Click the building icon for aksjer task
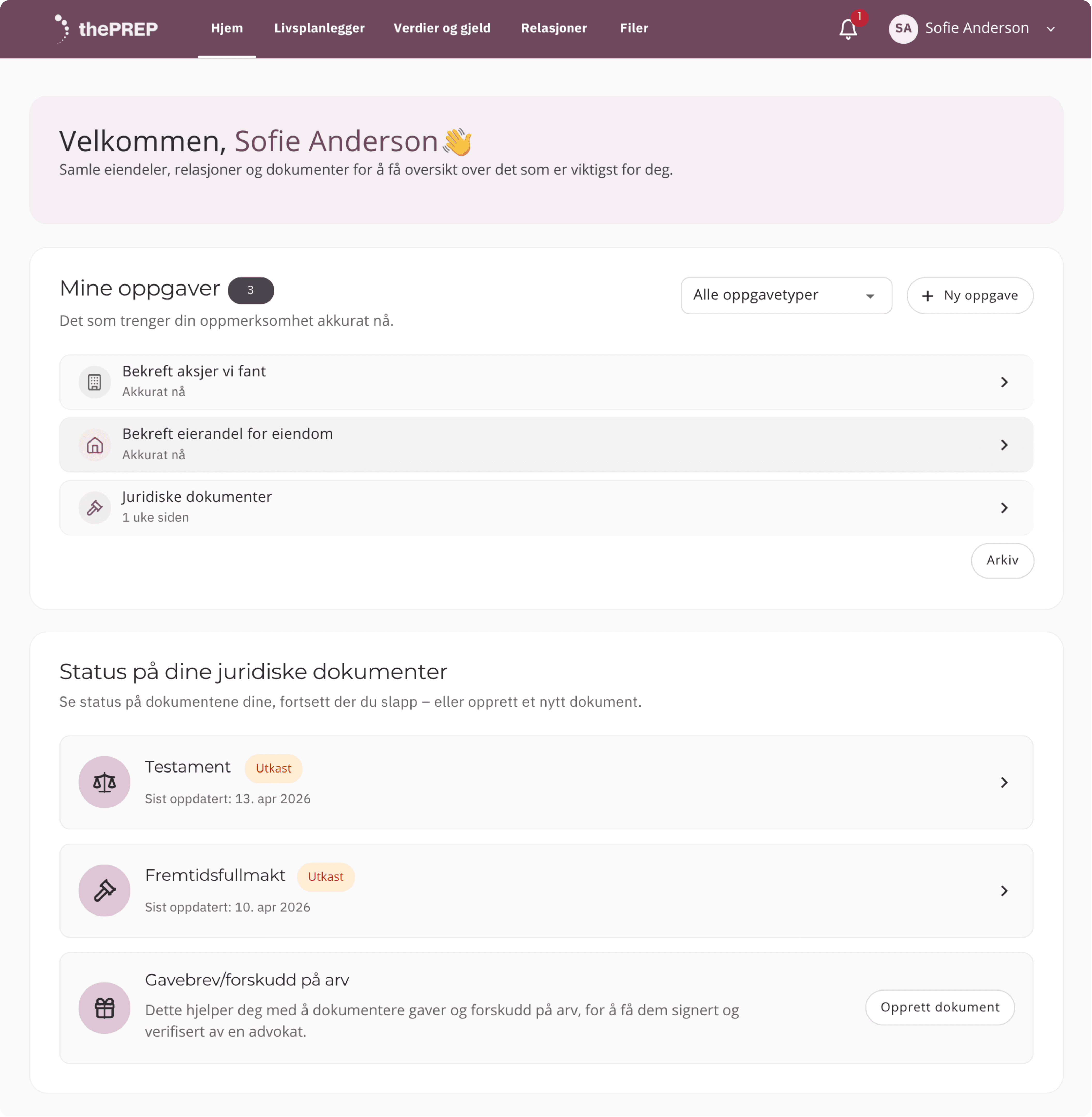Screen dimensions: 1092x1117 (95, 382)
